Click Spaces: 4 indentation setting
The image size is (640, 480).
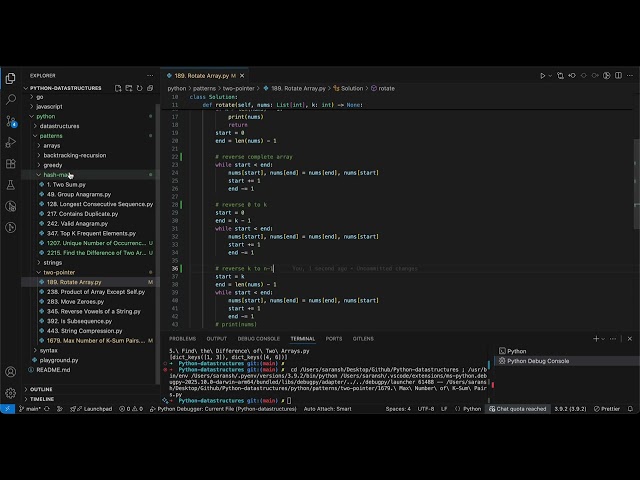click(x=398, y=409)
